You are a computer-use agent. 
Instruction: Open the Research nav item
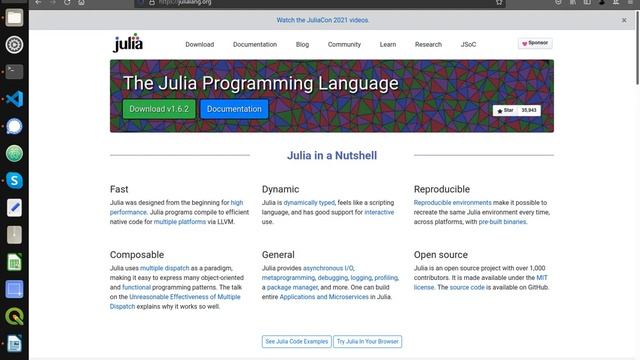tap(428, 44)
